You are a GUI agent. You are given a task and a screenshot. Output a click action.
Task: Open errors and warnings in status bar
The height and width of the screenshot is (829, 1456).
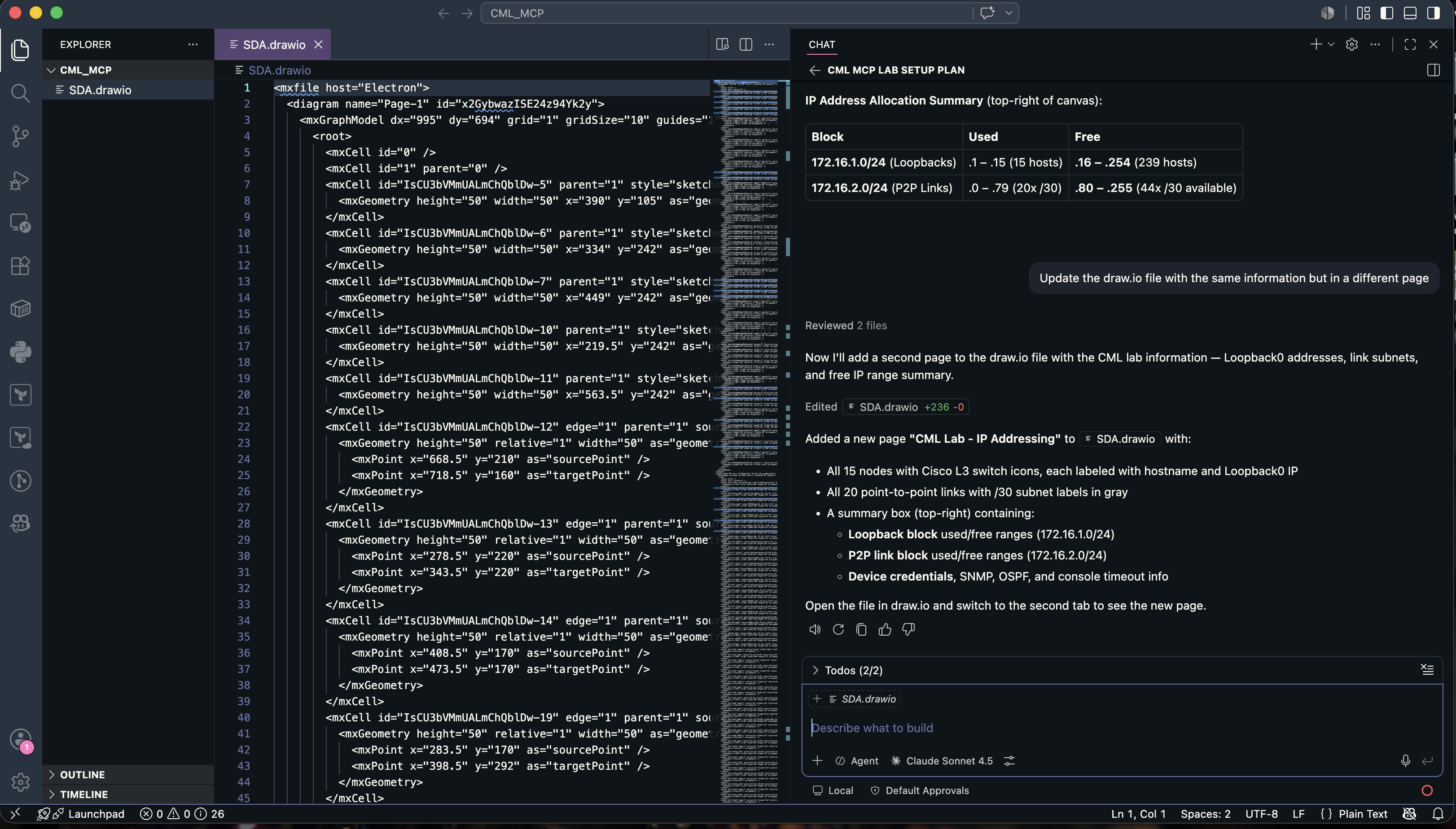click(x=182, y=814)
